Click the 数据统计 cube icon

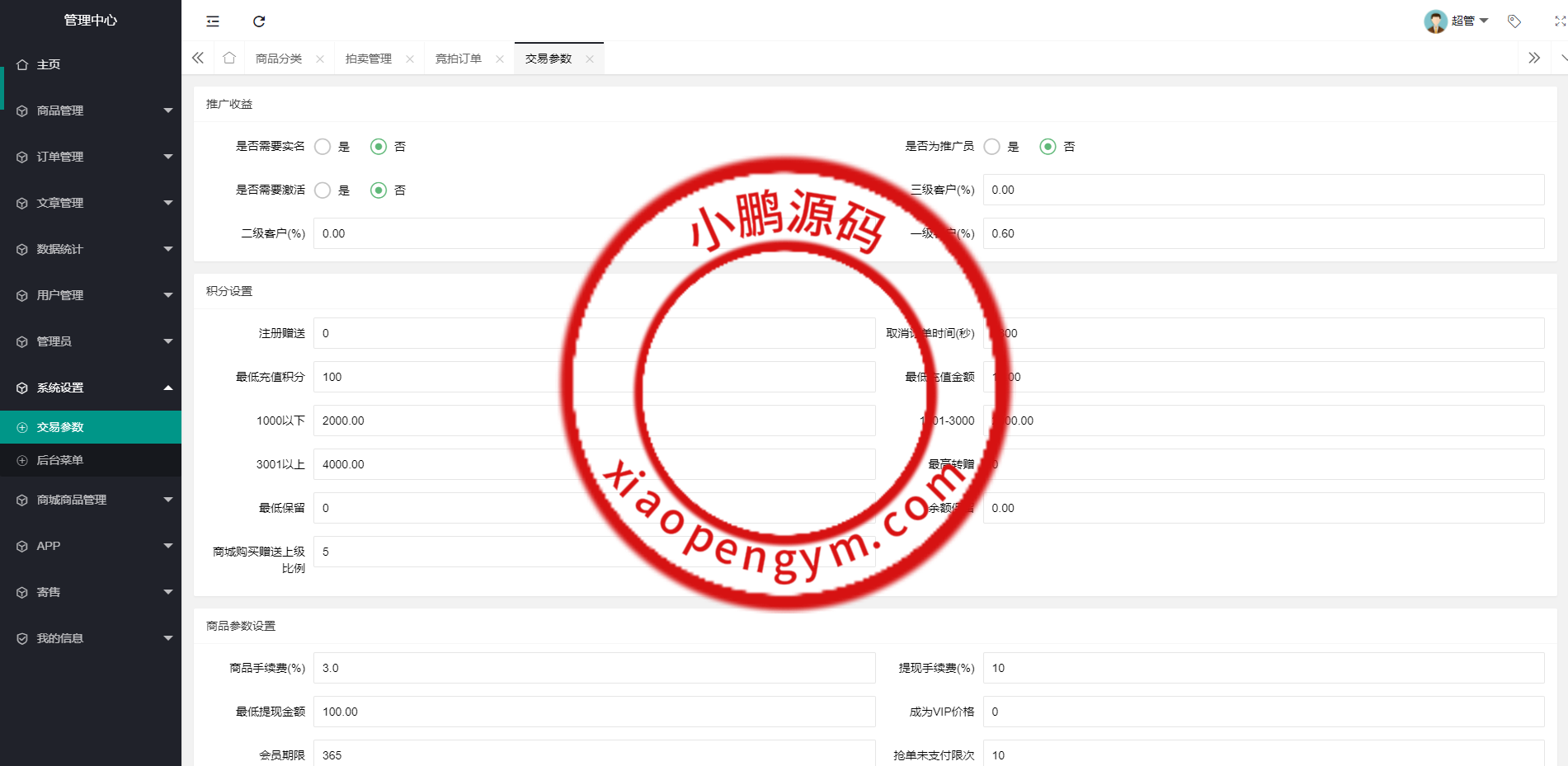coord(22,249)
